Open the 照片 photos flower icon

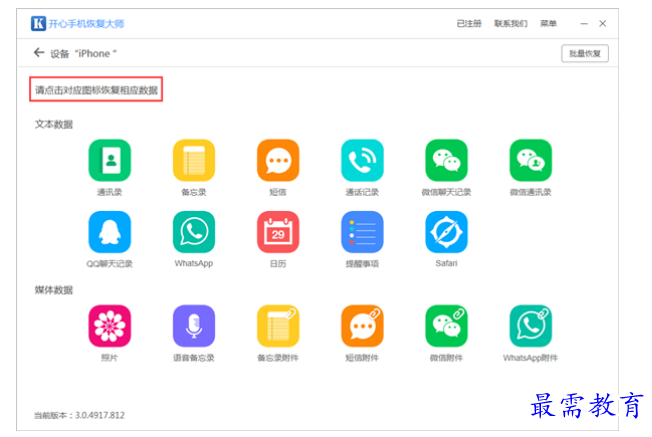coord(110,326)
